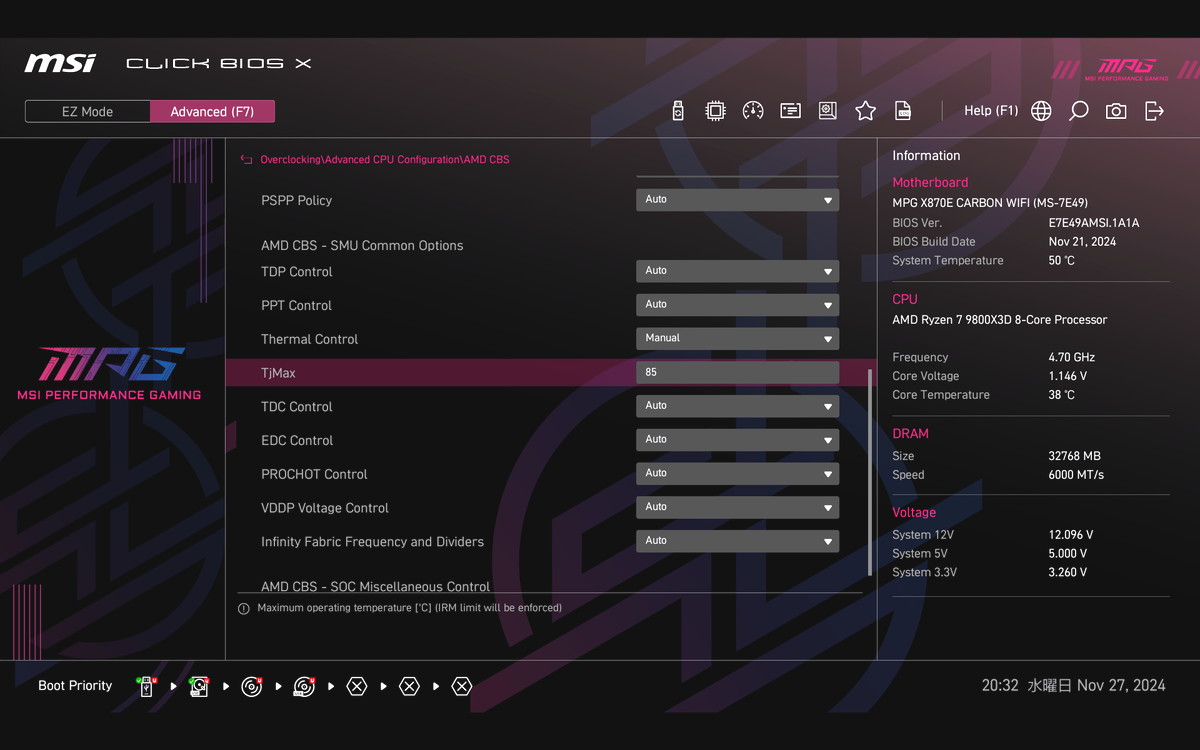Open the TDC Control dropdown

[x=737, y=406]
